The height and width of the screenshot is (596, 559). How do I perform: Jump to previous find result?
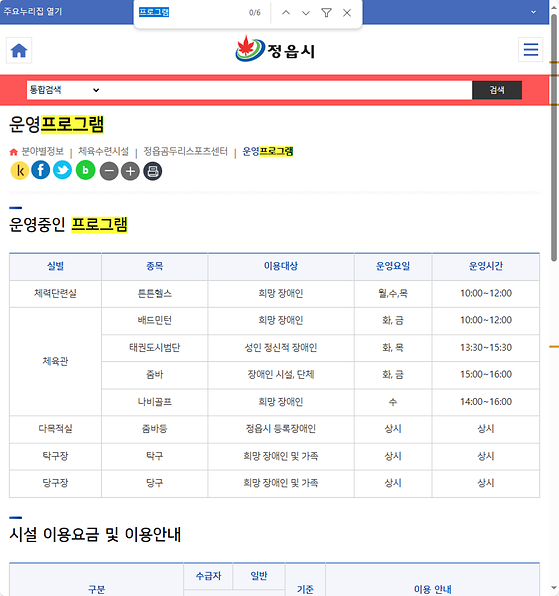[x=286, y=13]
